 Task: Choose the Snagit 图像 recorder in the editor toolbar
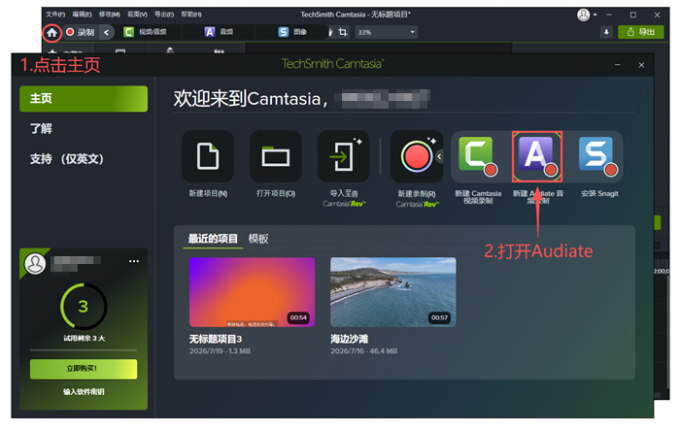[293, 32]
